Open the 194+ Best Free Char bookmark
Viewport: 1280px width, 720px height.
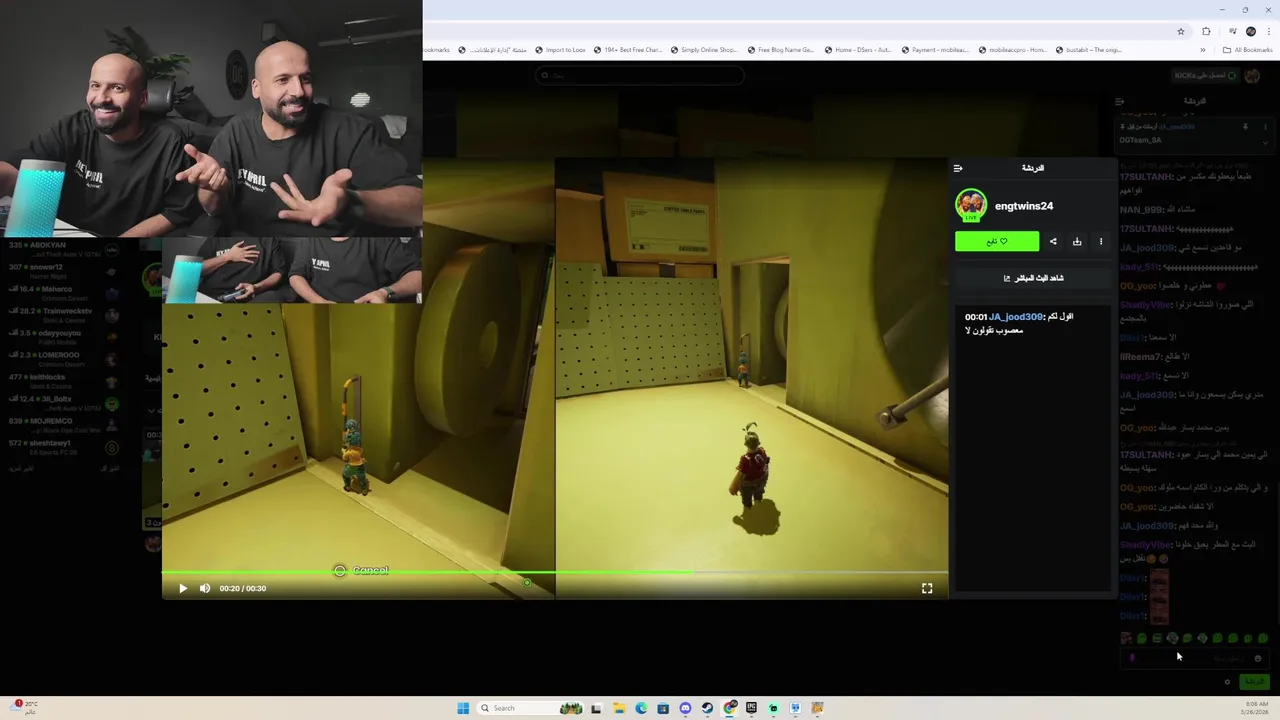pyautogui.click(x=627, y=50)
